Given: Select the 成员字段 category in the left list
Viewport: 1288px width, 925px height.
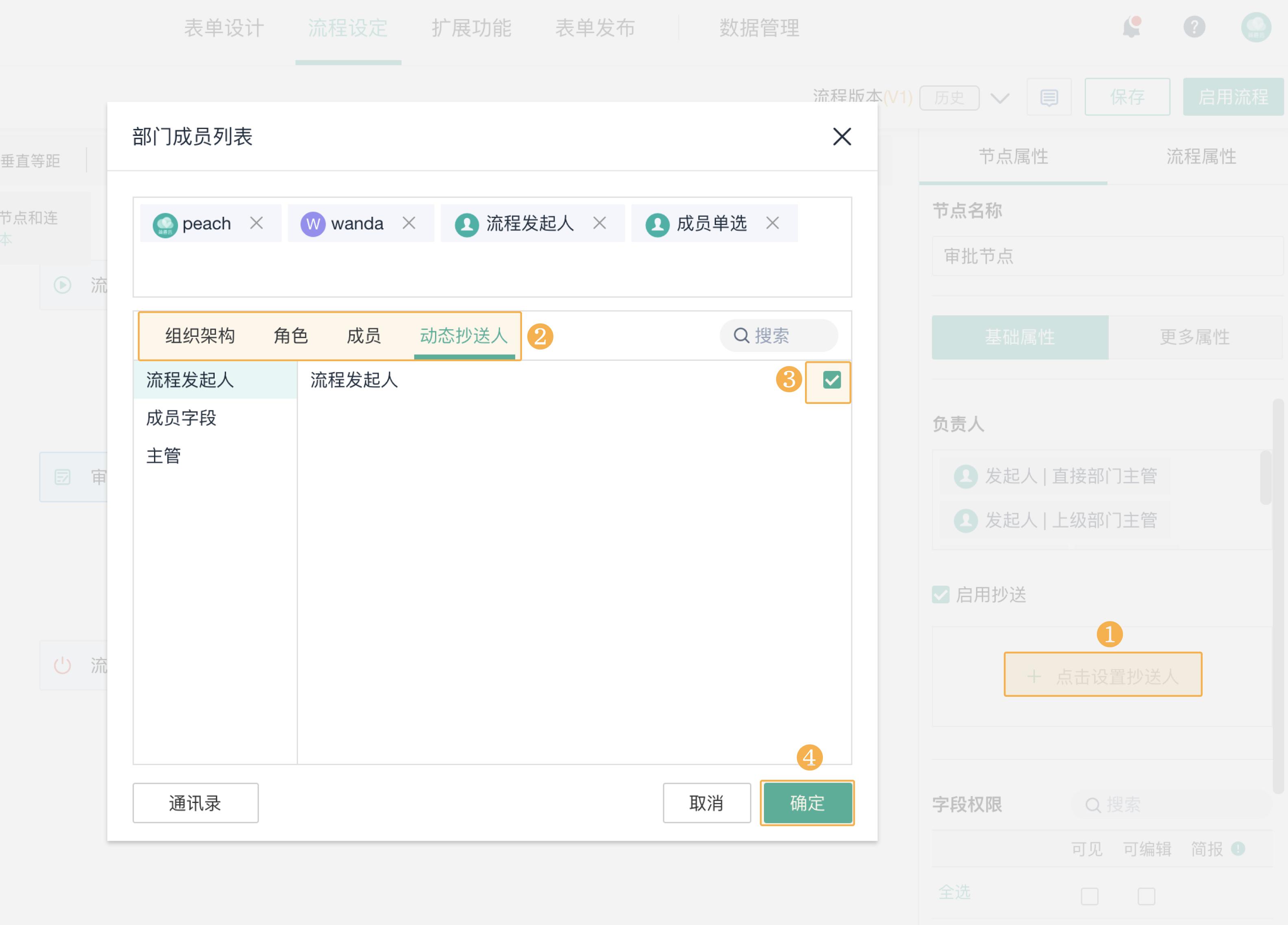Looking at the screenshot, I should point(181,418).
